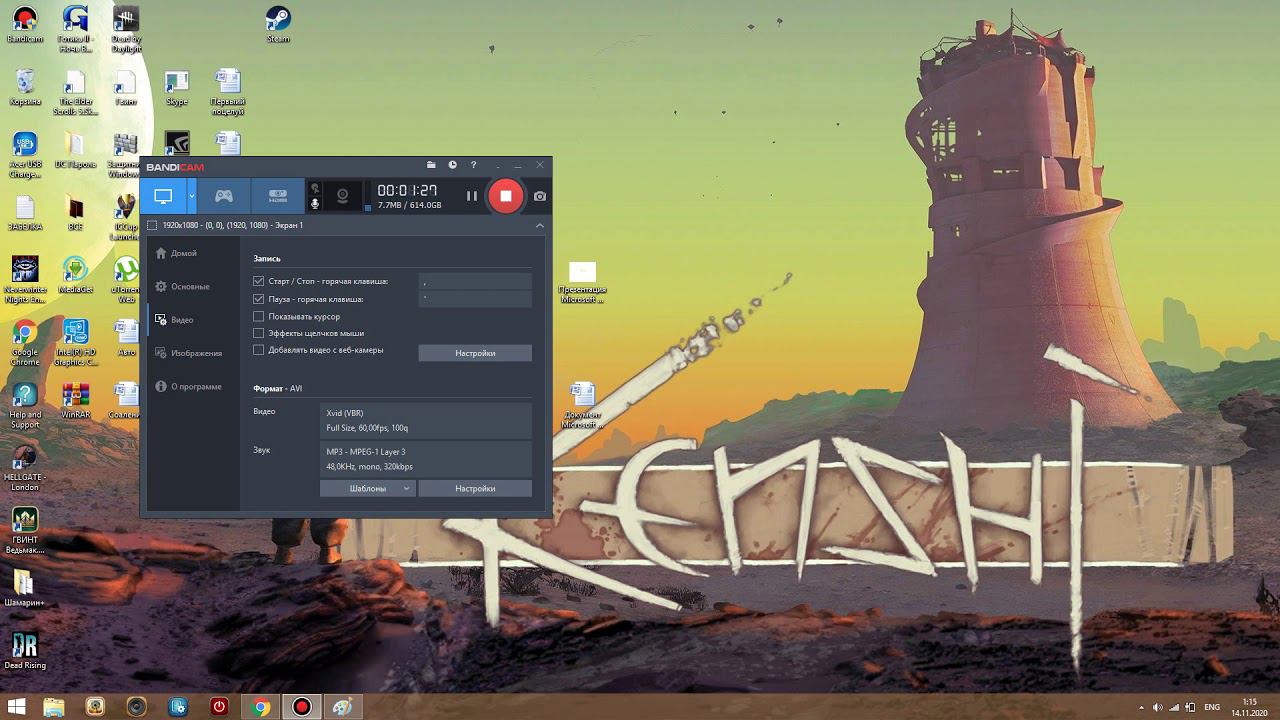Open Bandicam output folder icon

click(431, 165)
